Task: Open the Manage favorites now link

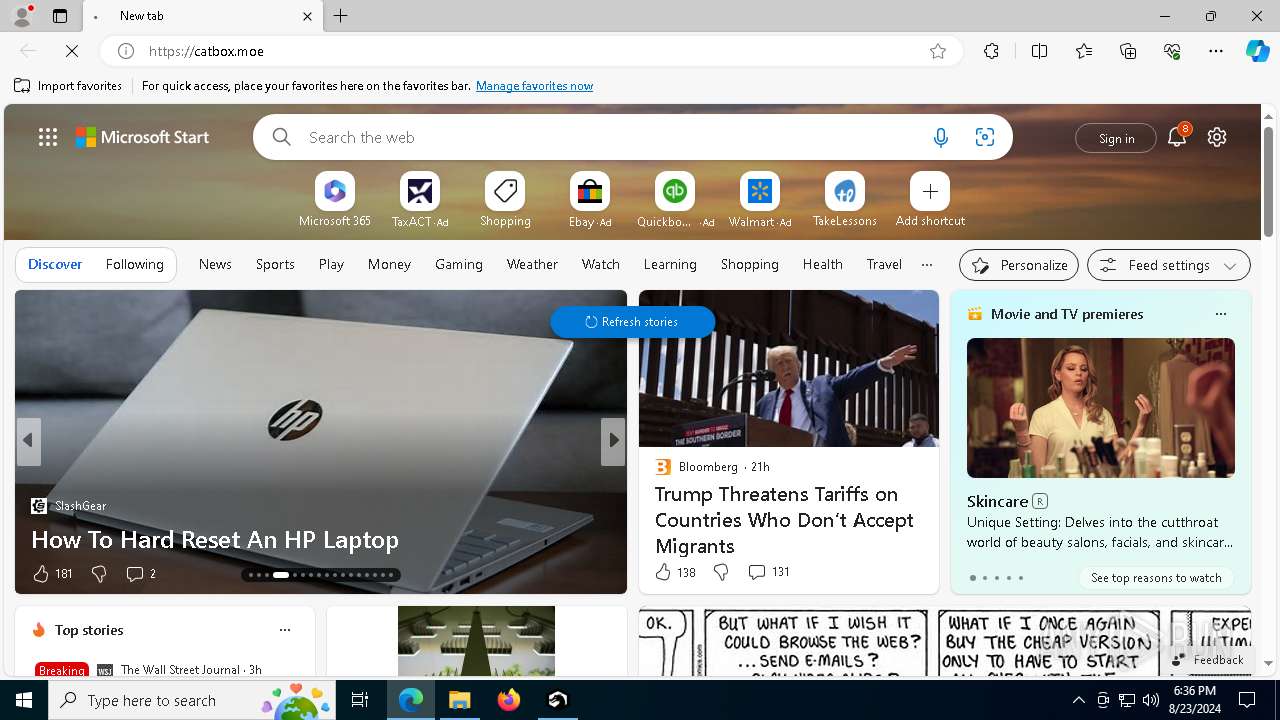Action: coord(534,86)
